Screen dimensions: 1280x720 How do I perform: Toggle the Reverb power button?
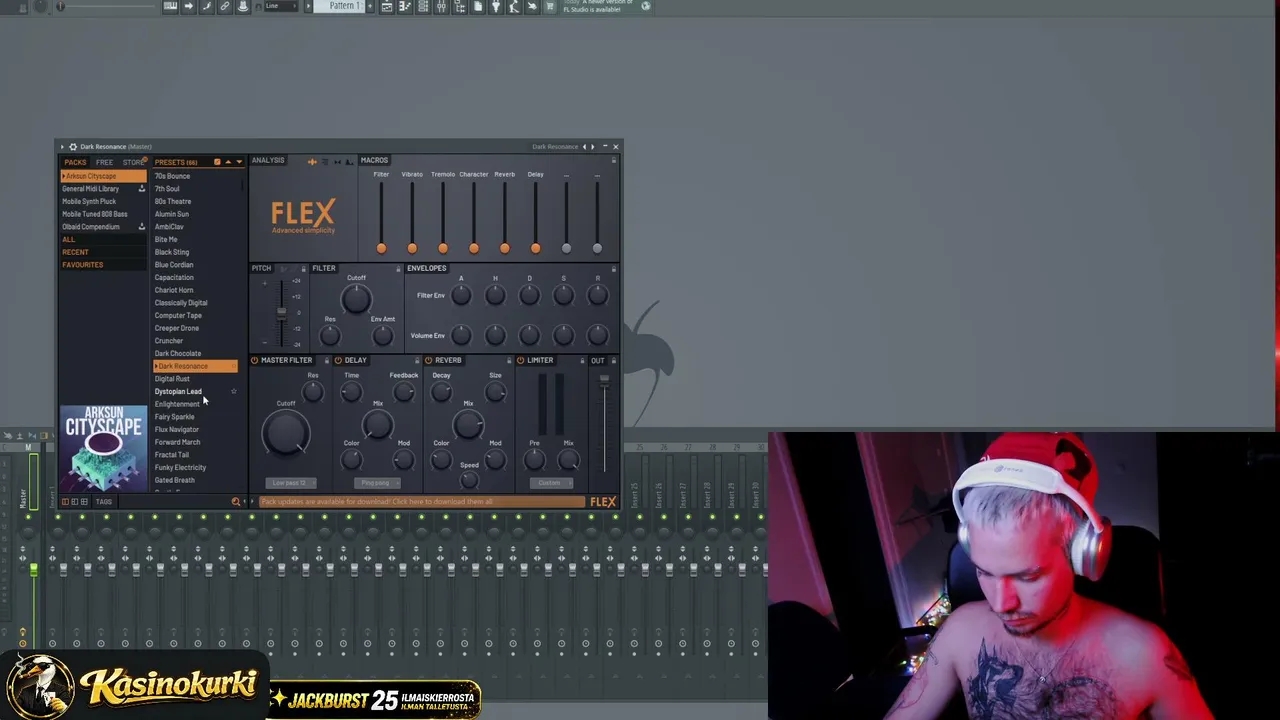pyautogui.click(x=428, y=361)
